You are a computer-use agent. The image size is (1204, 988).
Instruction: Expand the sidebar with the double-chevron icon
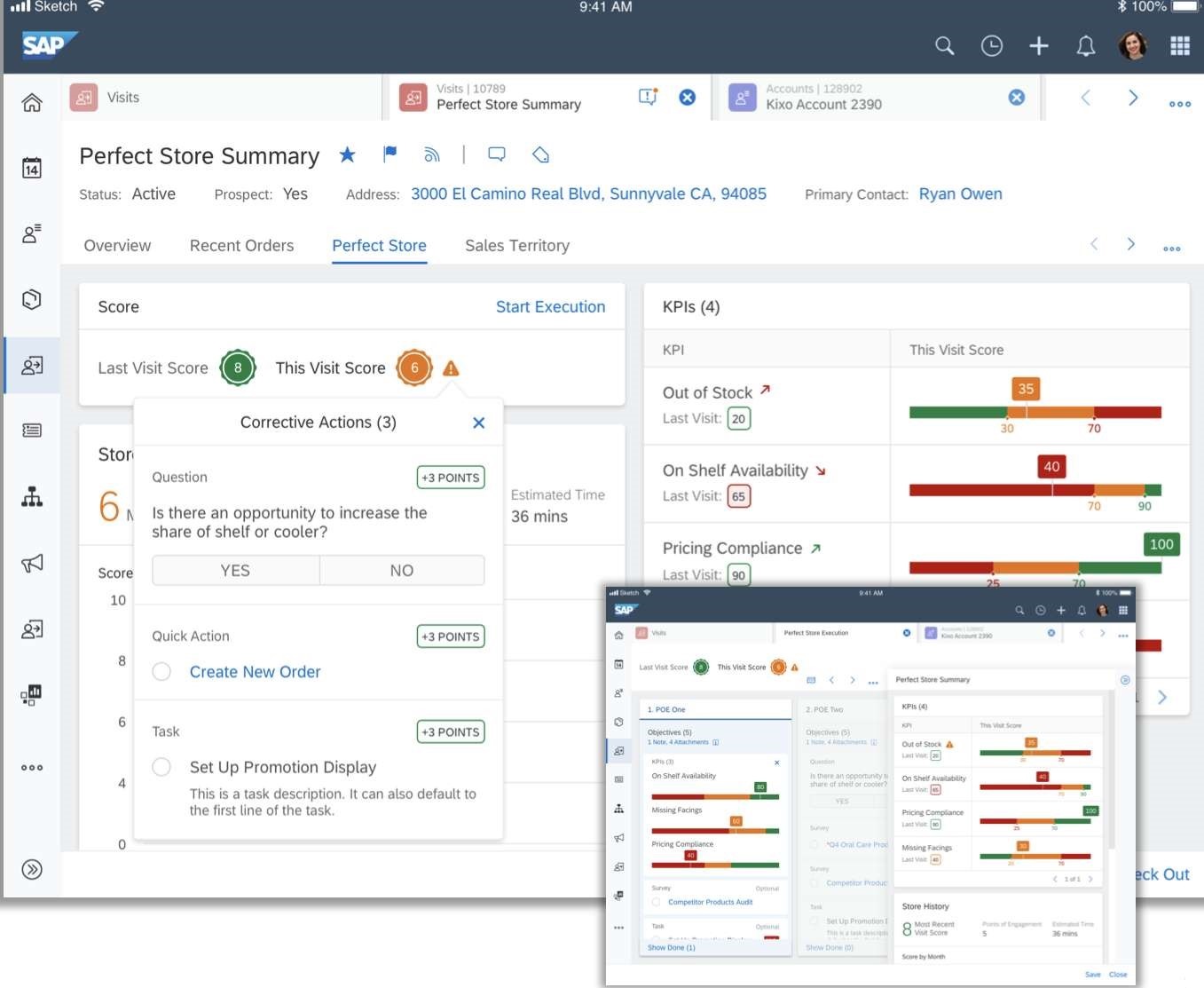pos(31,870)
